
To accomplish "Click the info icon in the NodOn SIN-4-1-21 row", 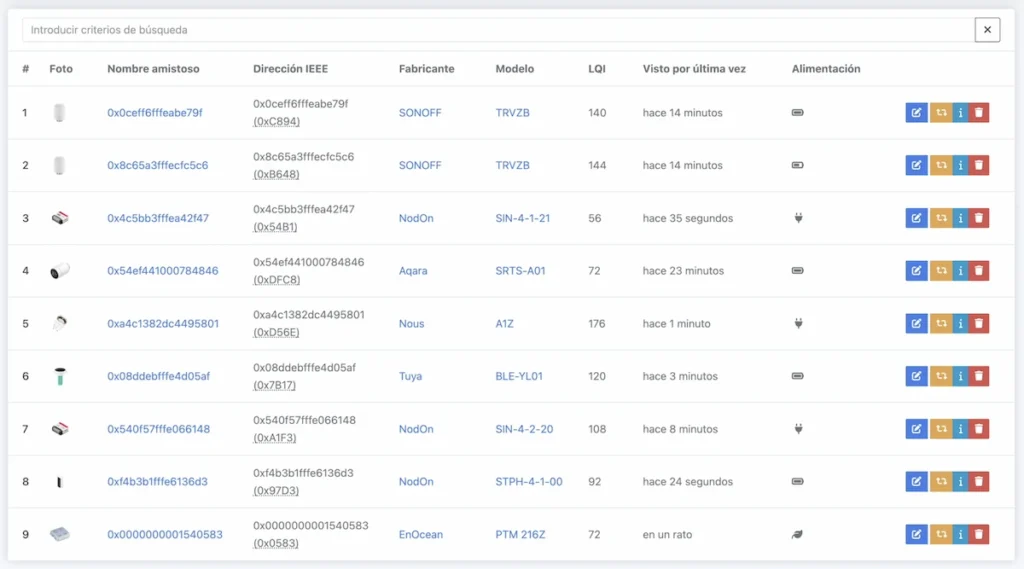I will click(x=960, y=218).
